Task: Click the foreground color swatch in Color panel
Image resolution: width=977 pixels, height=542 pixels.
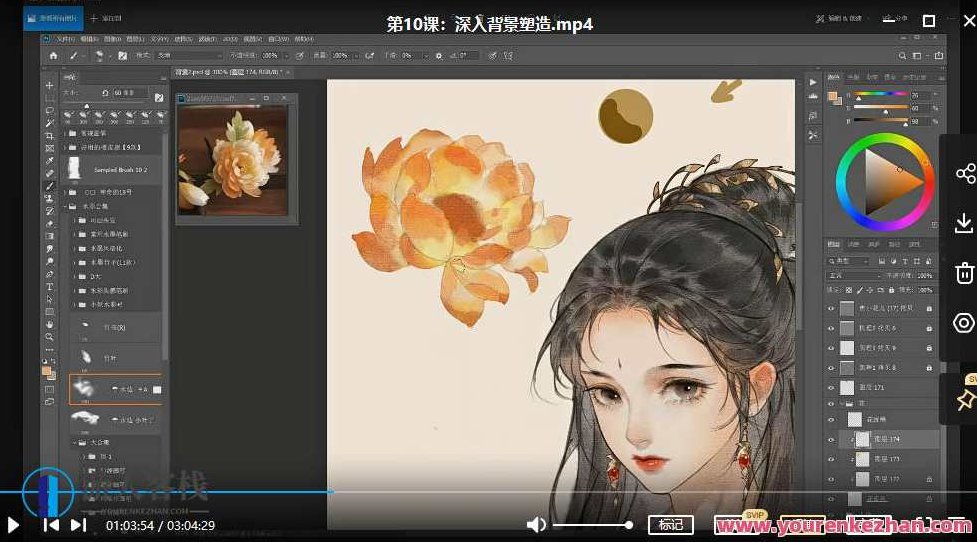Action: [x=831, y=95]
